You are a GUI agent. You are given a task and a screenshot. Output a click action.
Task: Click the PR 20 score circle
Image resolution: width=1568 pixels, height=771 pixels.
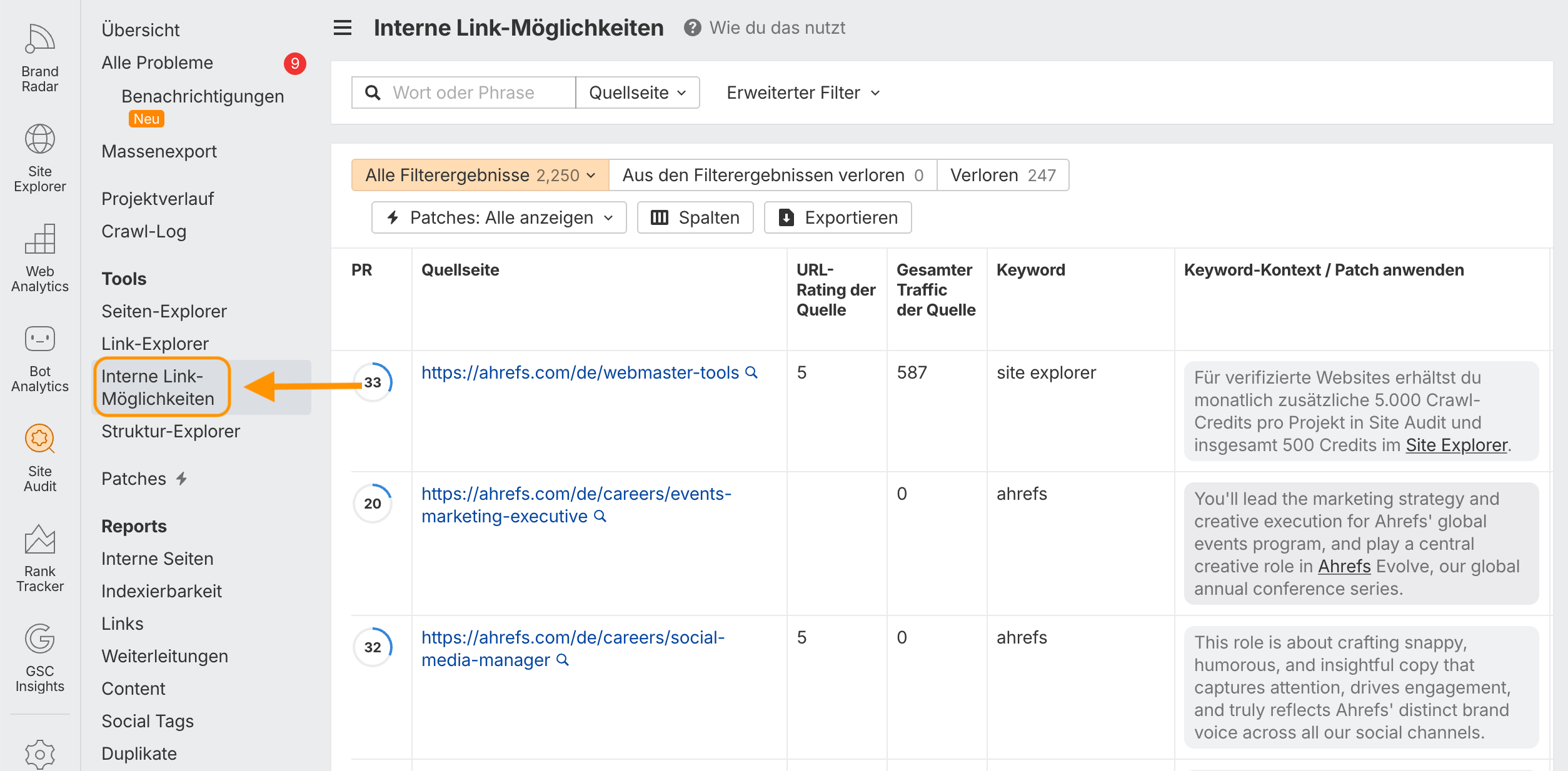[373, 504]
